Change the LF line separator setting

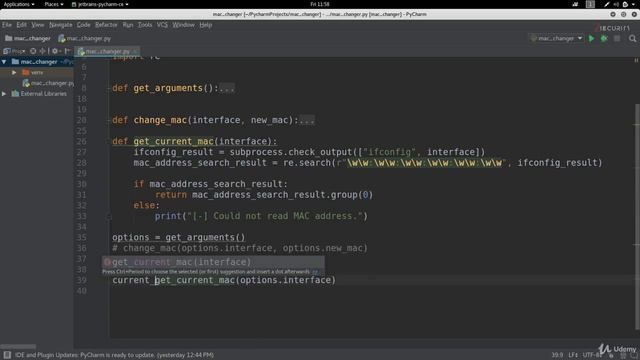[x=573, y=355]
